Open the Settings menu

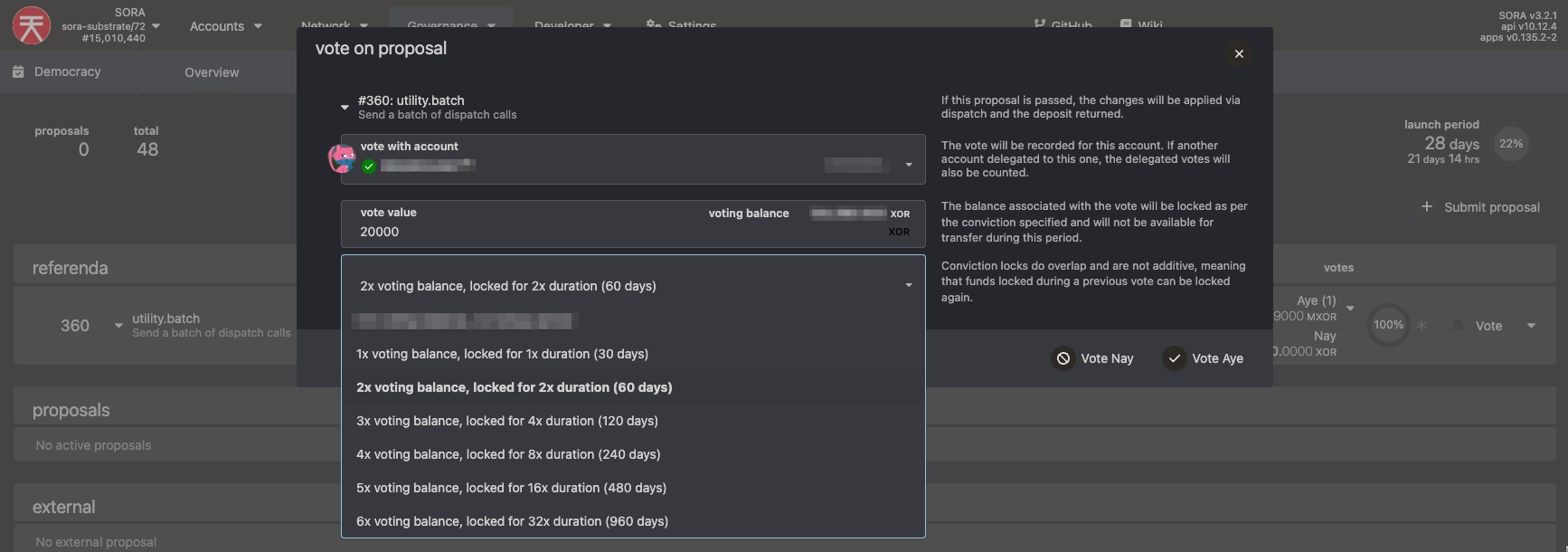tap(681, 24)
